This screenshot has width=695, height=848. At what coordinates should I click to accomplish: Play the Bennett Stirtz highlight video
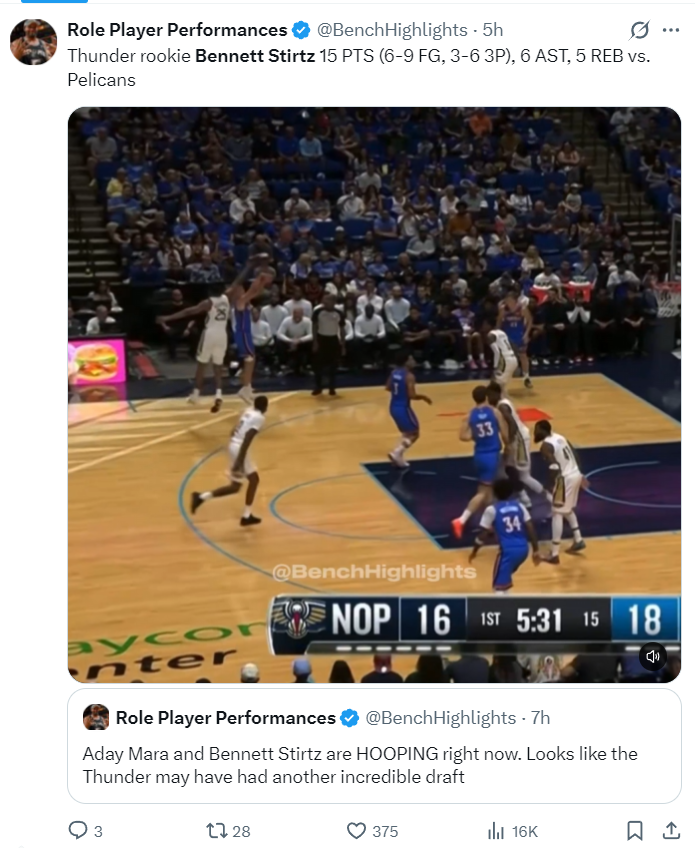point(374,394)
